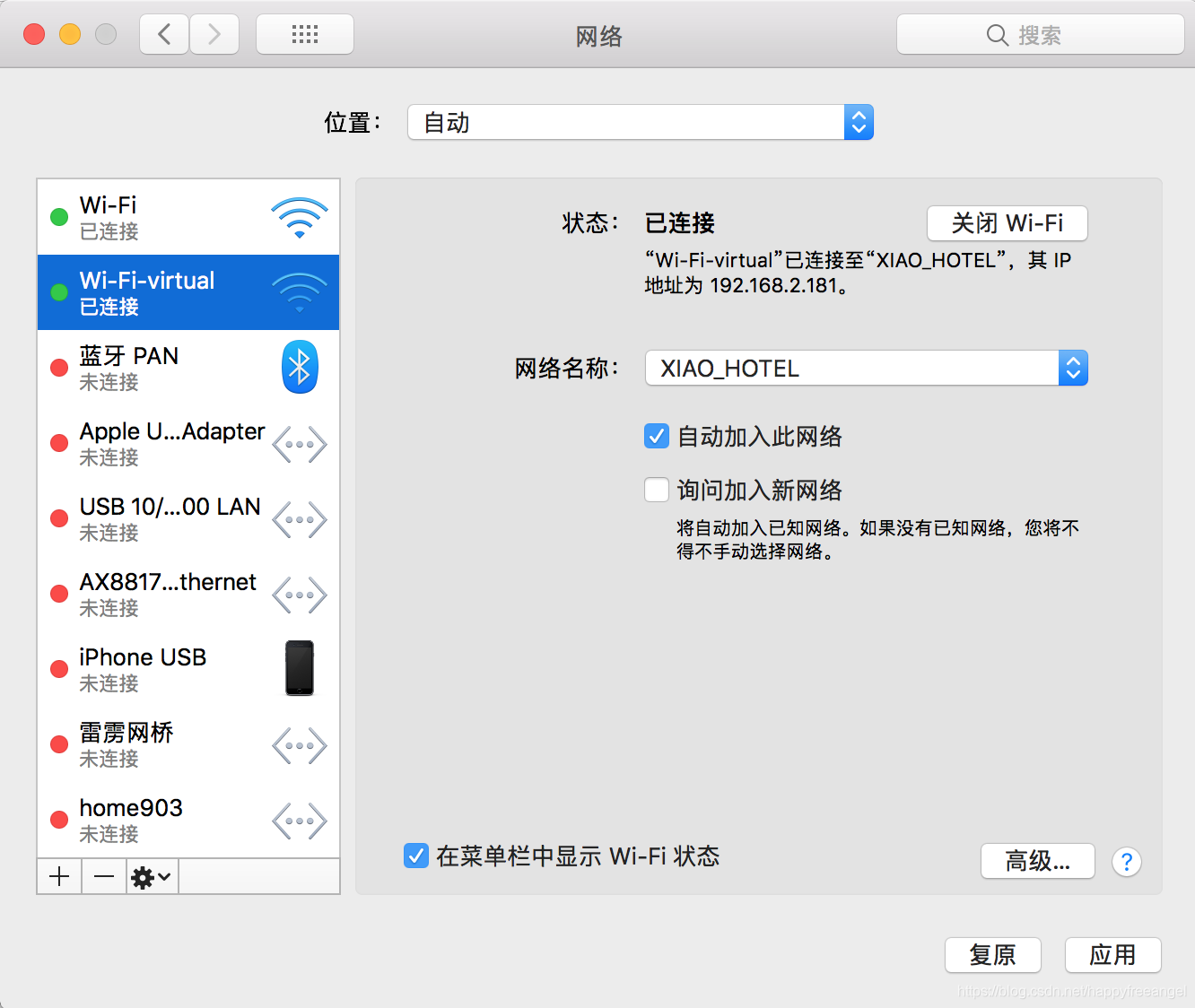
Task: Select the Wi-Fi service in sidebar
Action: point(188,217)
